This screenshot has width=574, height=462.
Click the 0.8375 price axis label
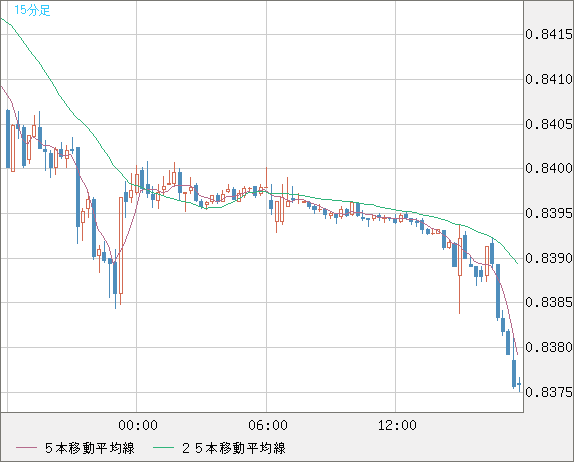point(549,392)
